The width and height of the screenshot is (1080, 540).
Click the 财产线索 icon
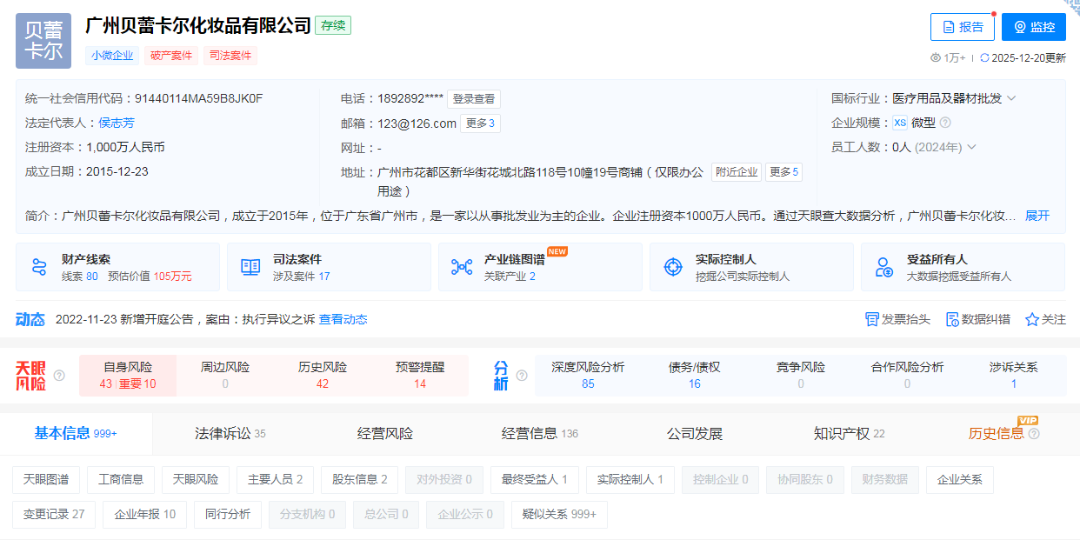(40, 267)
